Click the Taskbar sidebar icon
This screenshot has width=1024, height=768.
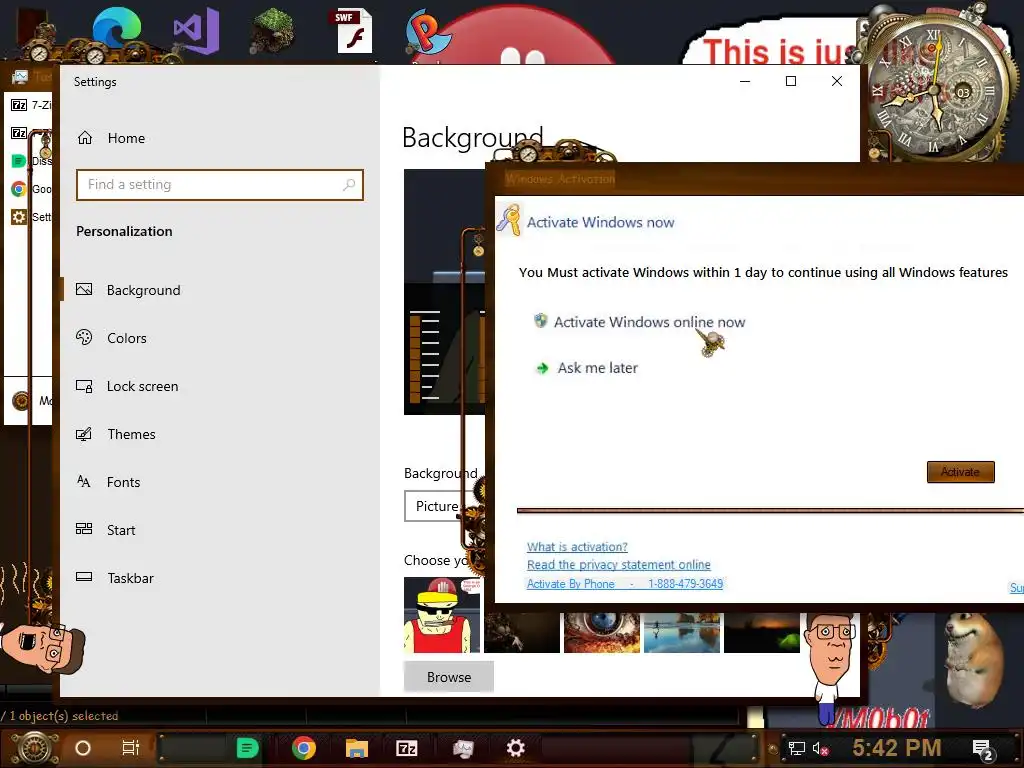(x=84, y=577)
